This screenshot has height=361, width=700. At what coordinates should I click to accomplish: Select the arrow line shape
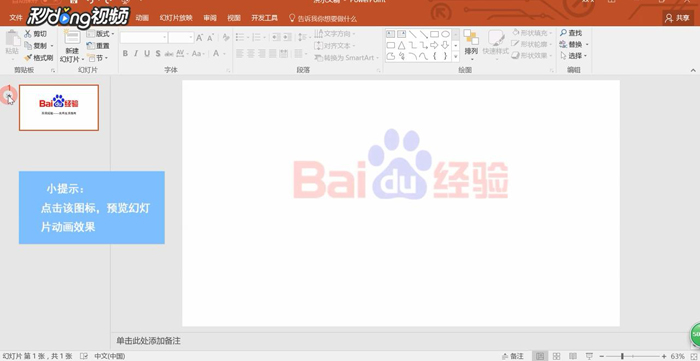pyautogui.click(x=424, y=34)
